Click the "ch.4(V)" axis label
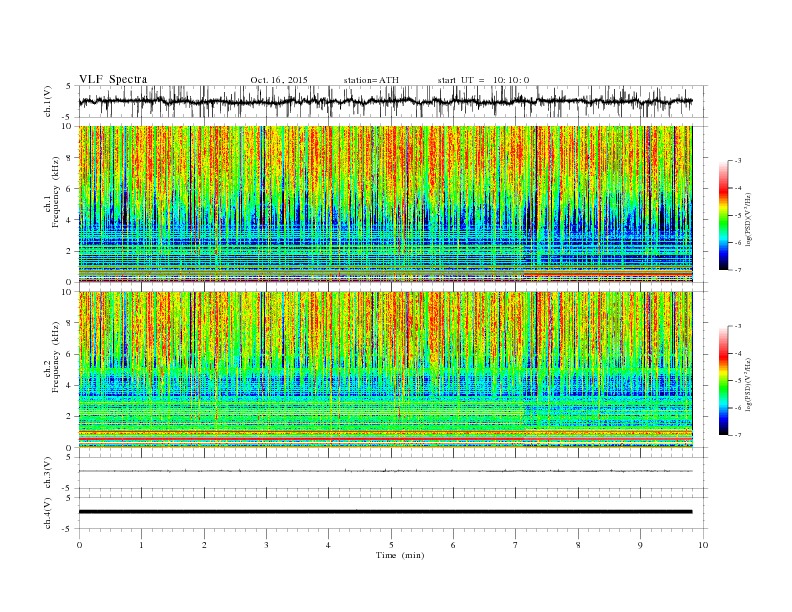The image size is (792, 612). coord(48,513)
